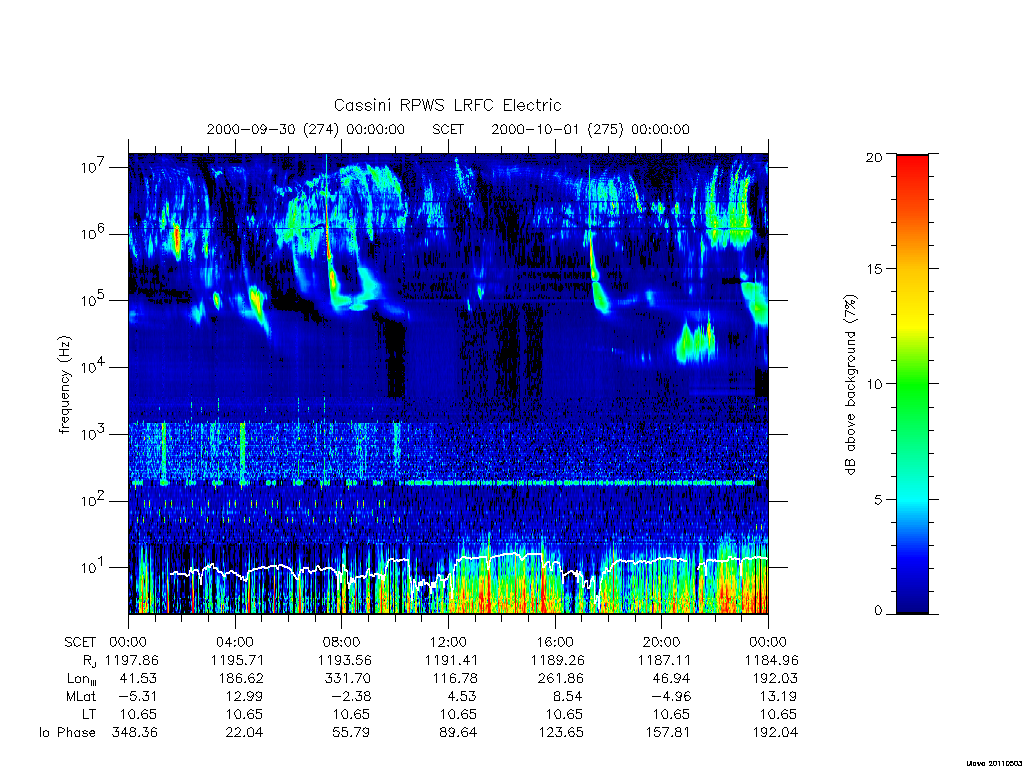Image resolution: width=1024 pixels, height=768 pixels.
Task: Click the 'Io Phase' row label
Action: pyautogui.click(x=67, y=732)
